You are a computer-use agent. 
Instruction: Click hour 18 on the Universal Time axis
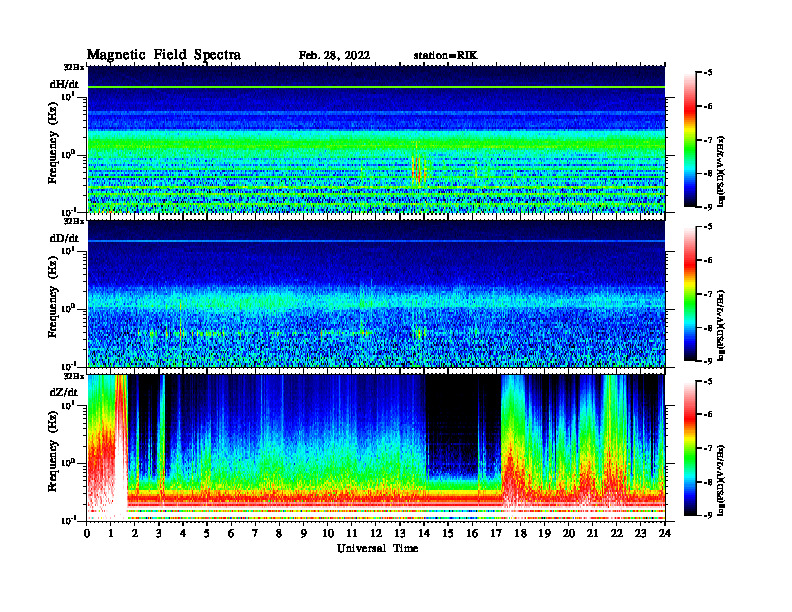click(x=520, y=534)
